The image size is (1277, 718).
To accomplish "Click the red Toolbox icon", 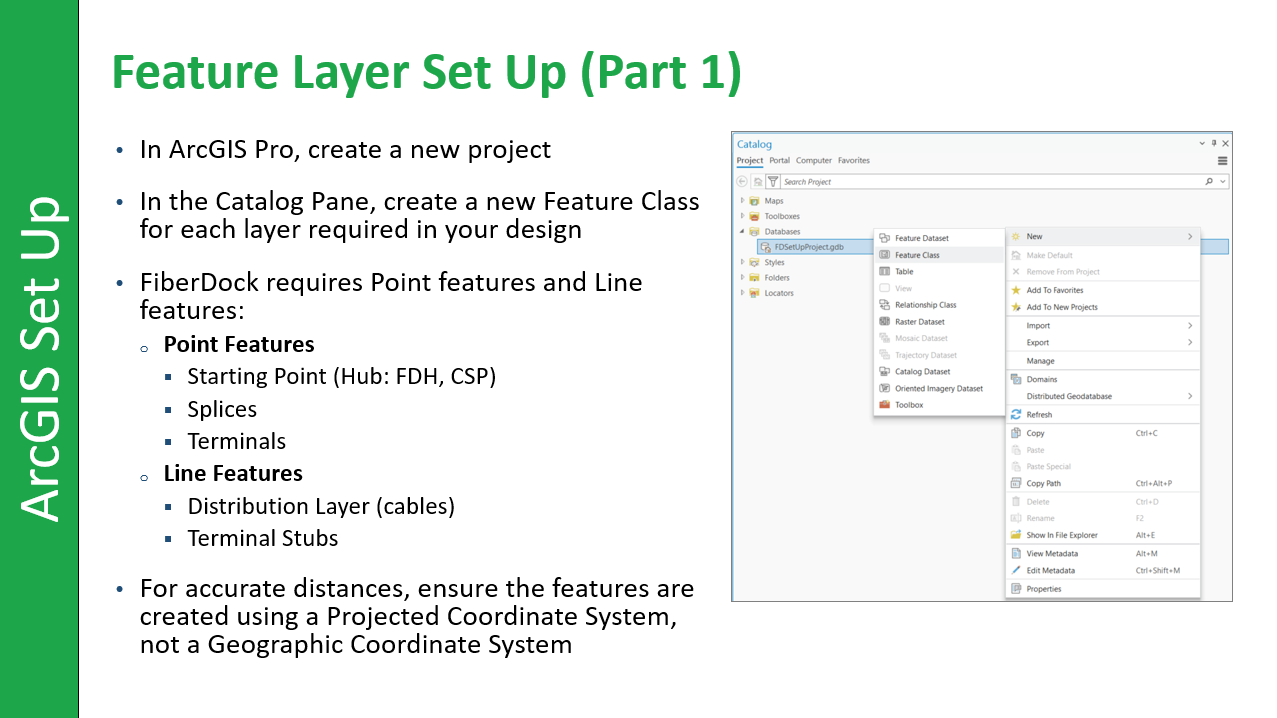I will 884,405.
